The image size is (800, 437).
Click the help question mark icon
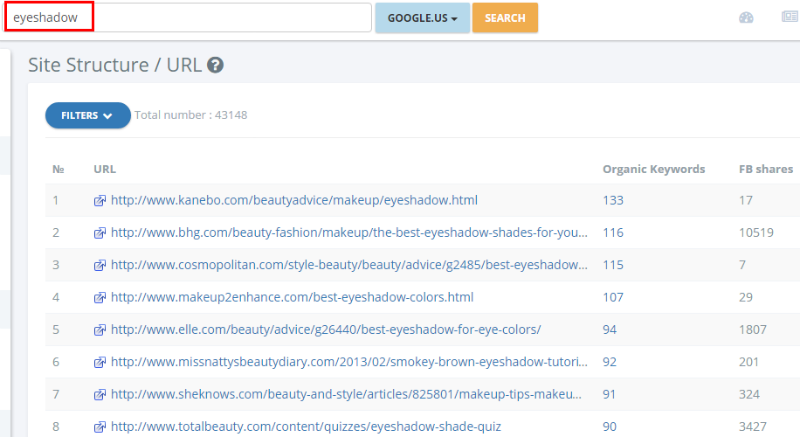coord(215,65)
